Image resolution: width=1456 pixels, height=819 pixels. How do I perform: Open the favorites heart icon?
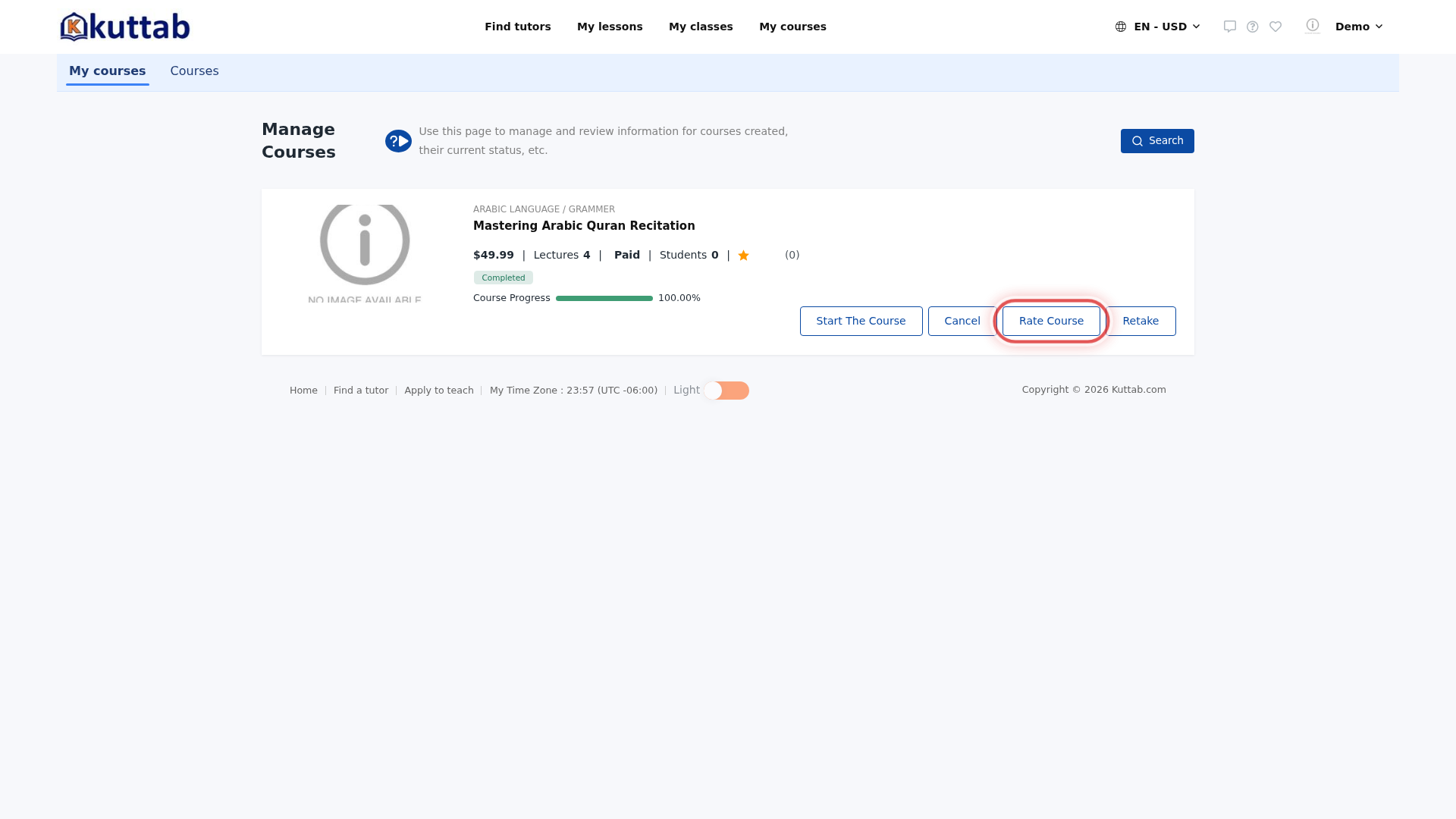click(1276, 27)
